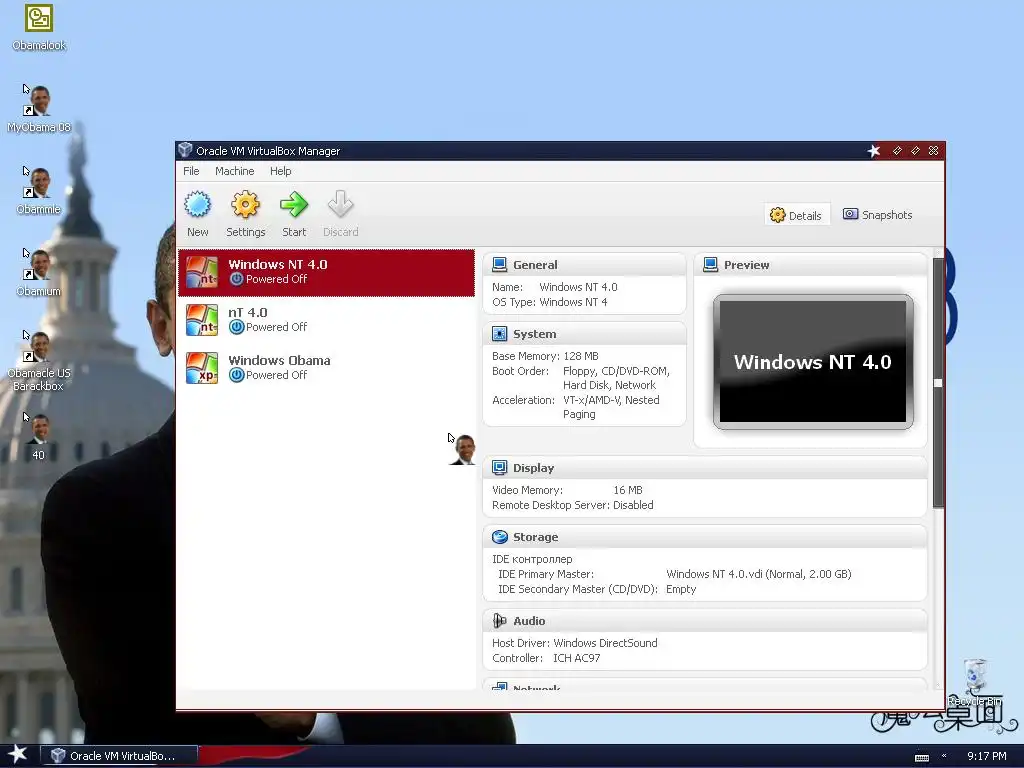Click the Video Memory 16 MB value
Viewport: 1024px width, 768px height.
(x=628, y=490)
